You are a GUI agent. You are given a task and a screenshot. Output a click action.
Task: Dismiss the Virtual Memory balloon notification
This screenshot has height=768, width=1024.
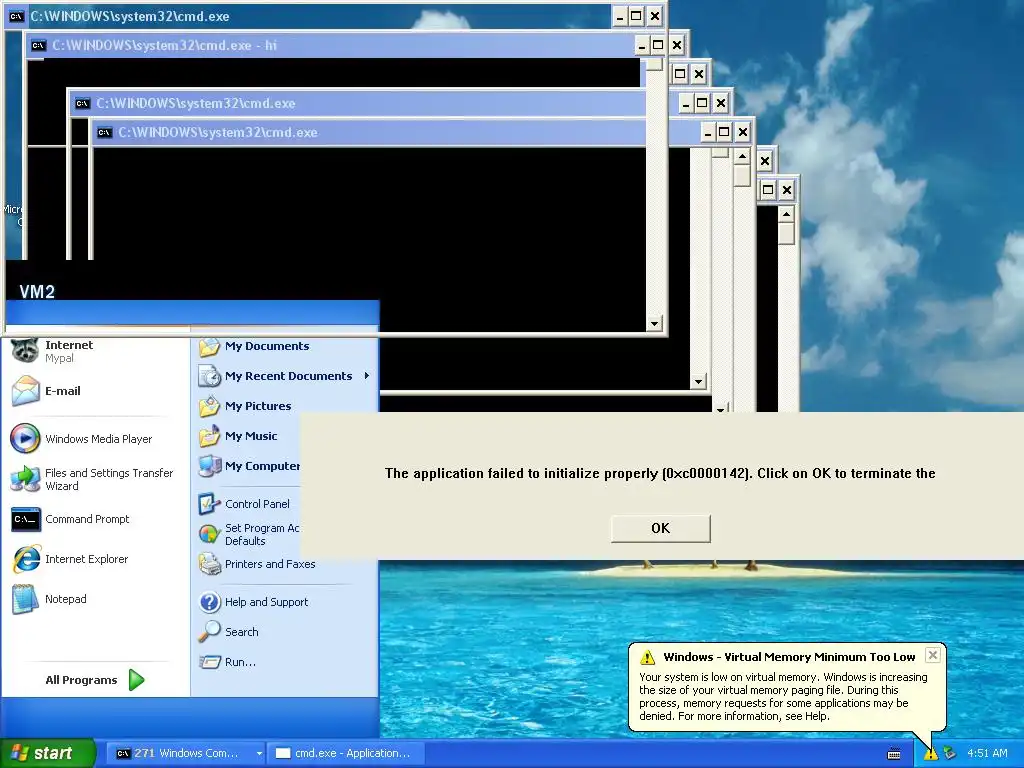[933, 654]
